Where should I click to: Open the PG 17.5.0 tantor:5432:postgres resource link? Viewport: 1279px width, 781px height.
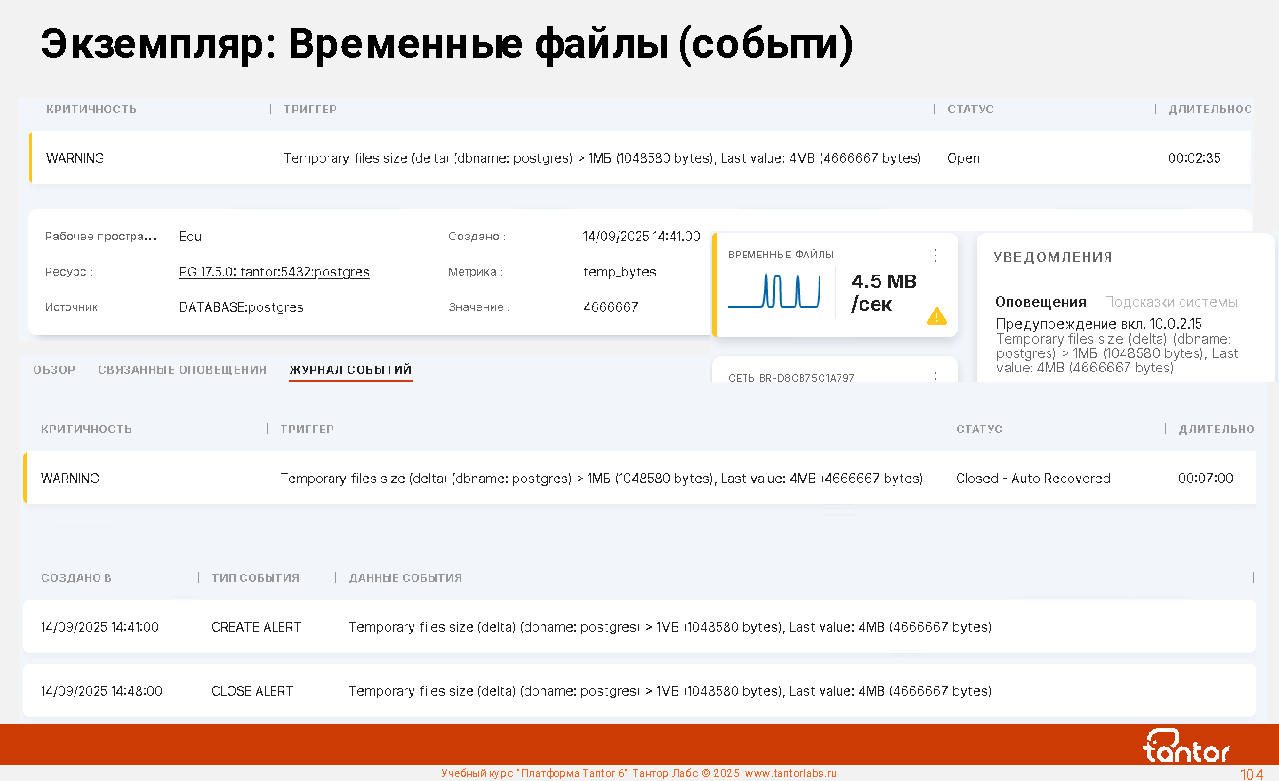tap(274, 272)
